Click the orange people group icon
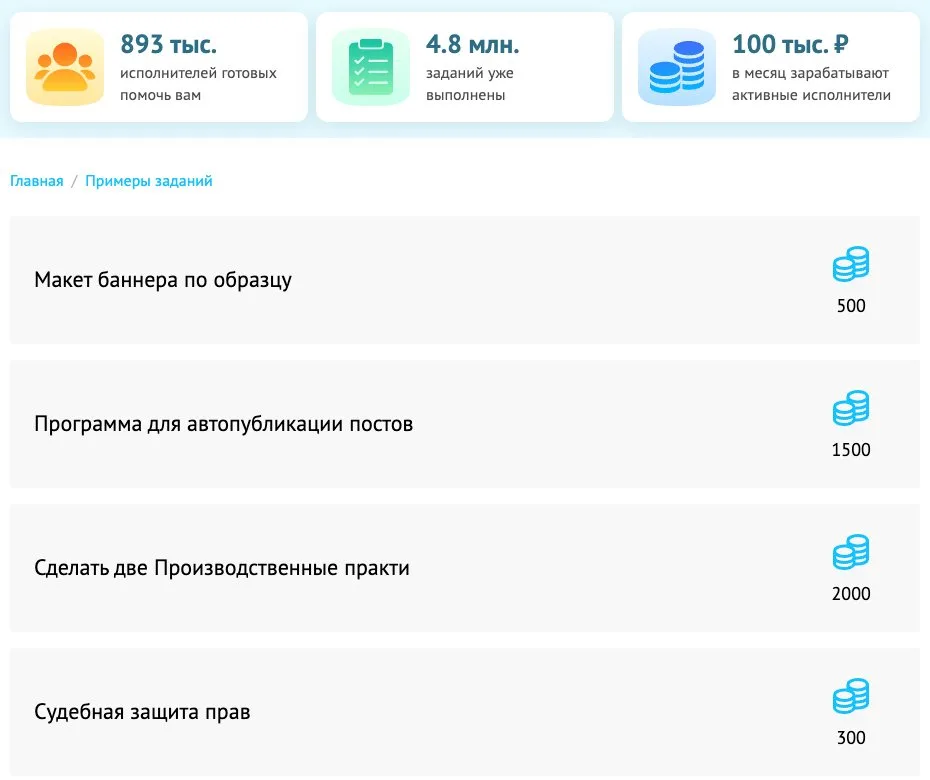 [x=65, y=67]
